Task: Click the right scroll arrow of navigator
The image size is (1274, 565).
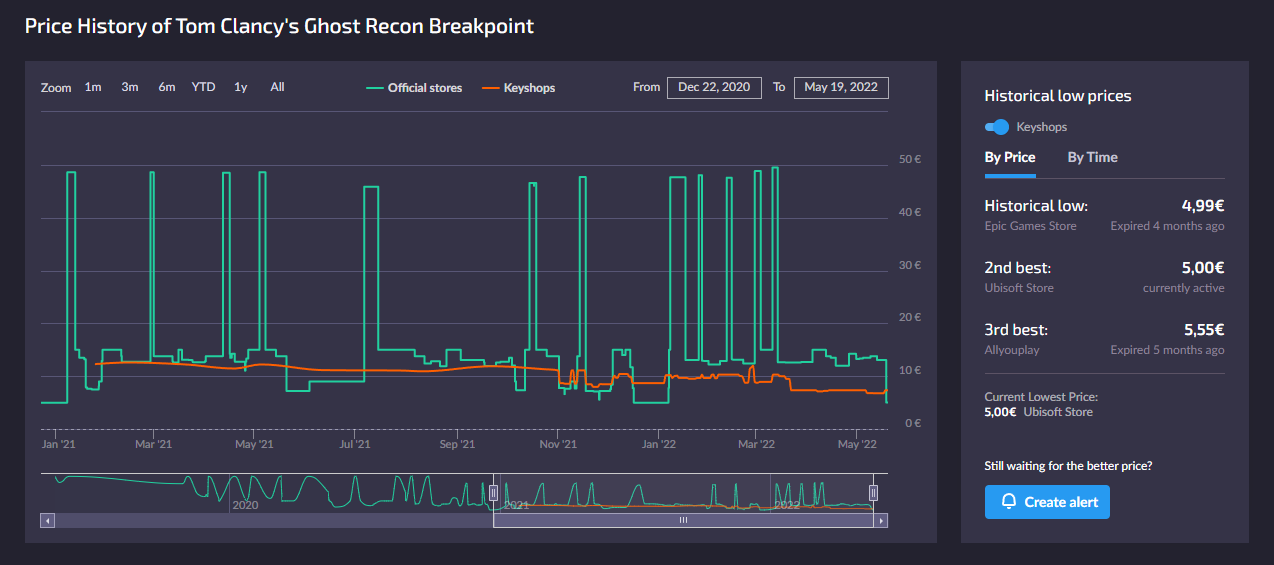Action: click(x=881, y=521)
